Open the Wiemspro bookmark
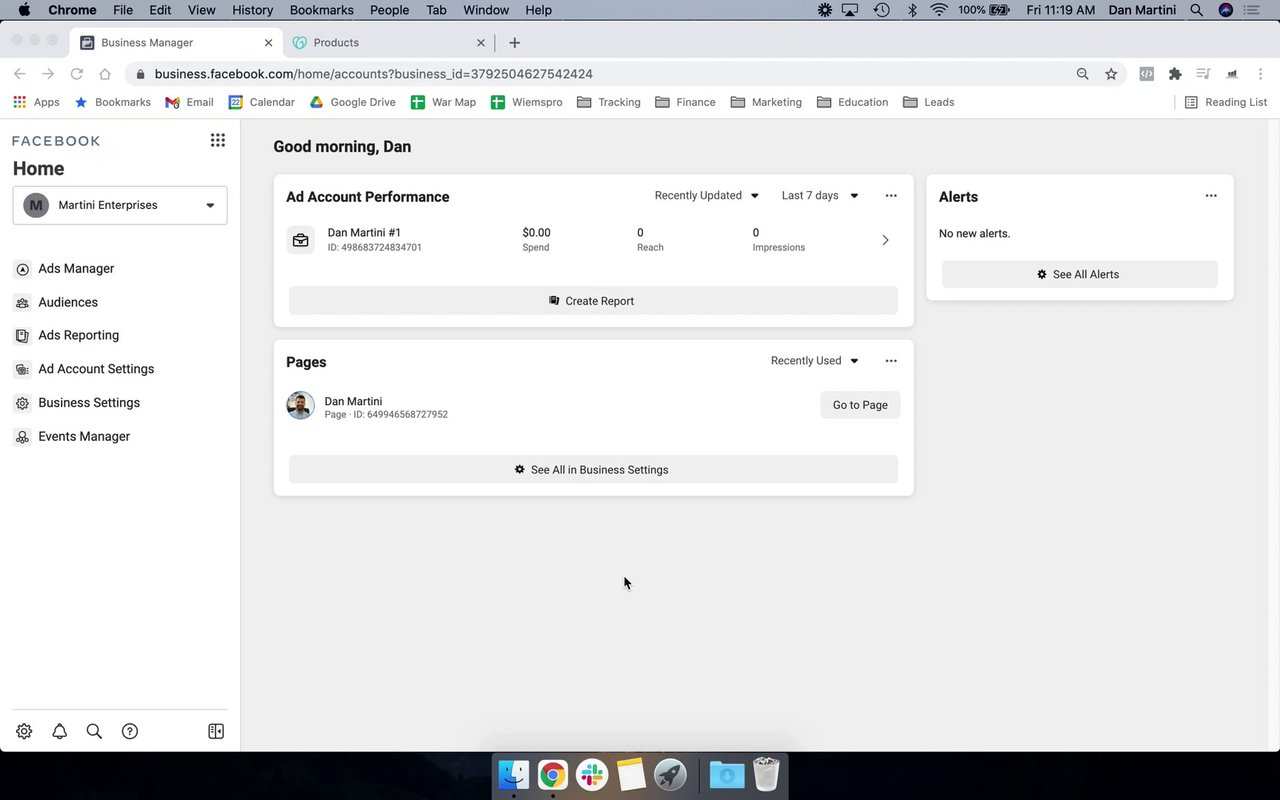The height and width of the screenshot is (800, 1280). [526, 102]
